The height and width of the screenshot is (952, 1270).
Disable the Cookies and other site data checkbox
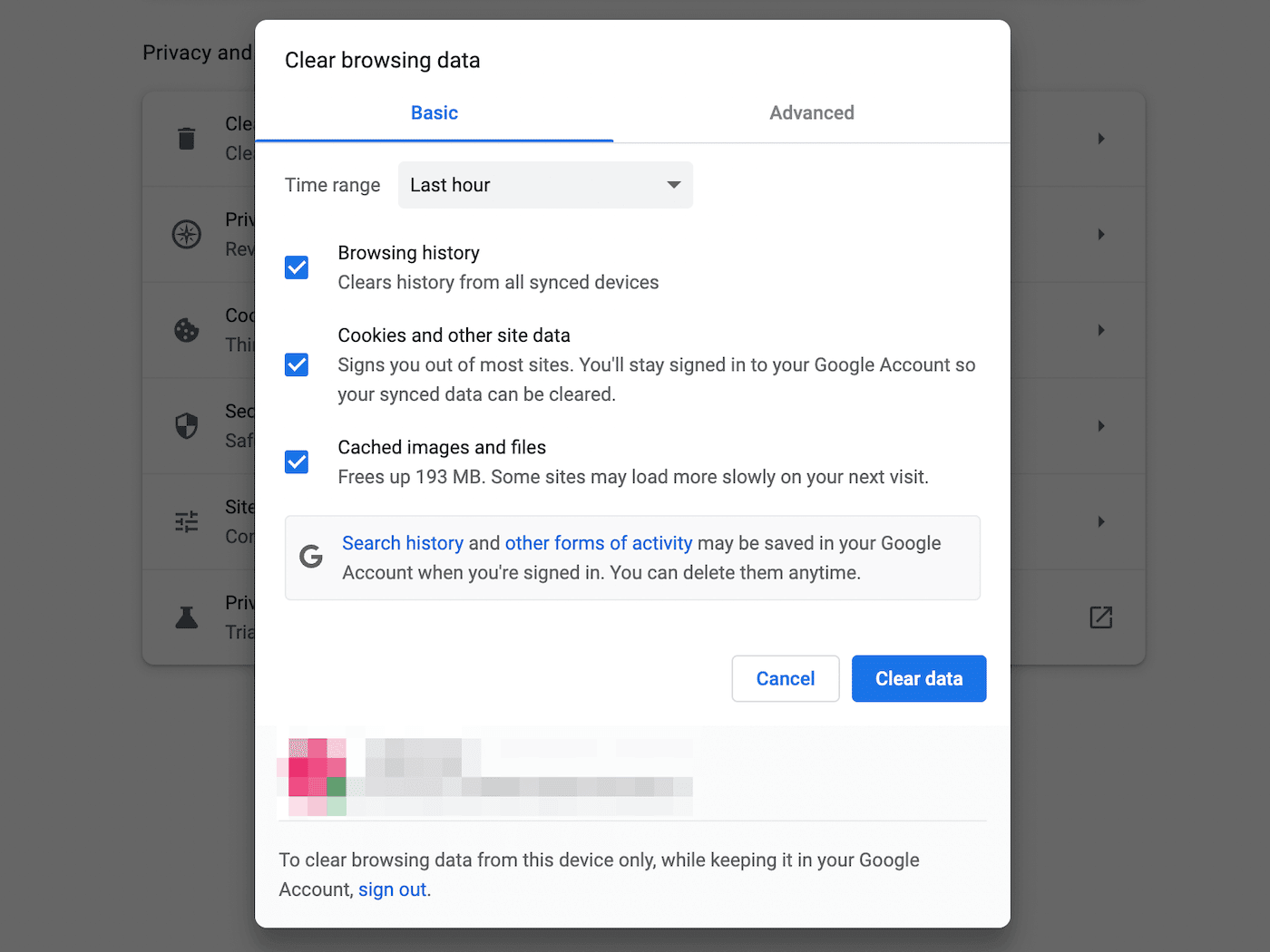pyautogui.click(x=297, y=364)
